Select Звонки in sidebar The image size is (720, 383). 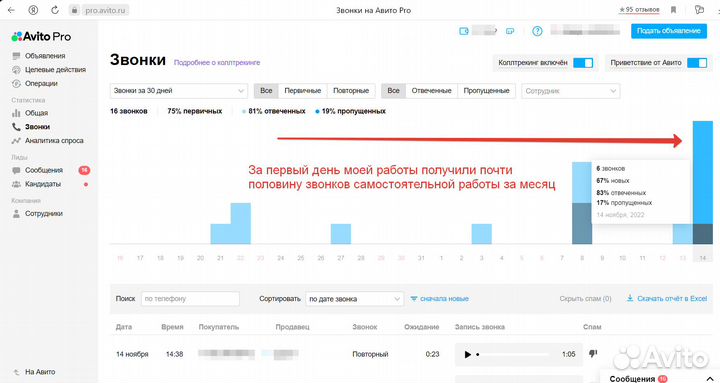37,126
